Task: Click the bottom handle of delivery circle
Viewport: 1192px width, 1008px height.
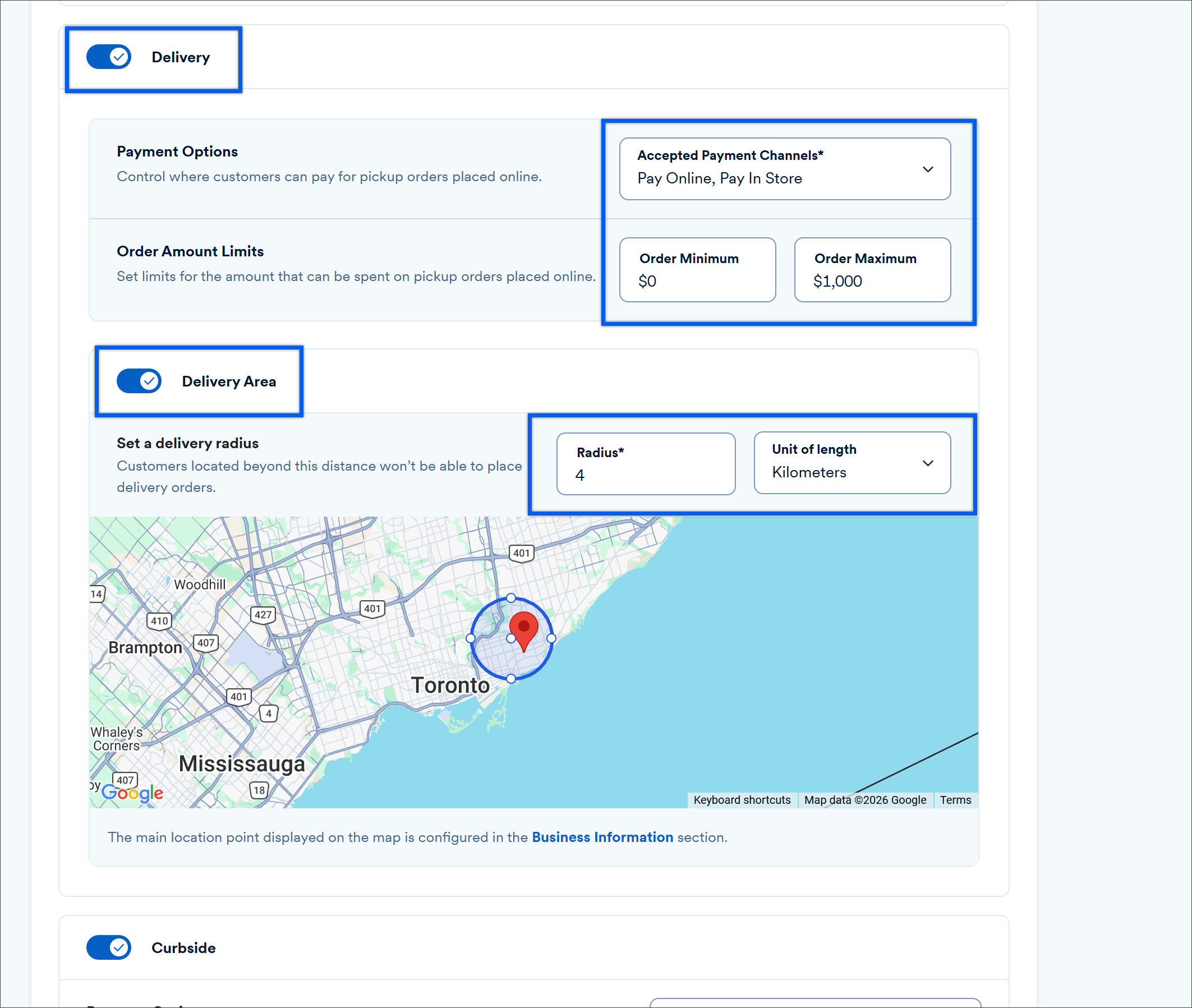Action: [511, 678]
